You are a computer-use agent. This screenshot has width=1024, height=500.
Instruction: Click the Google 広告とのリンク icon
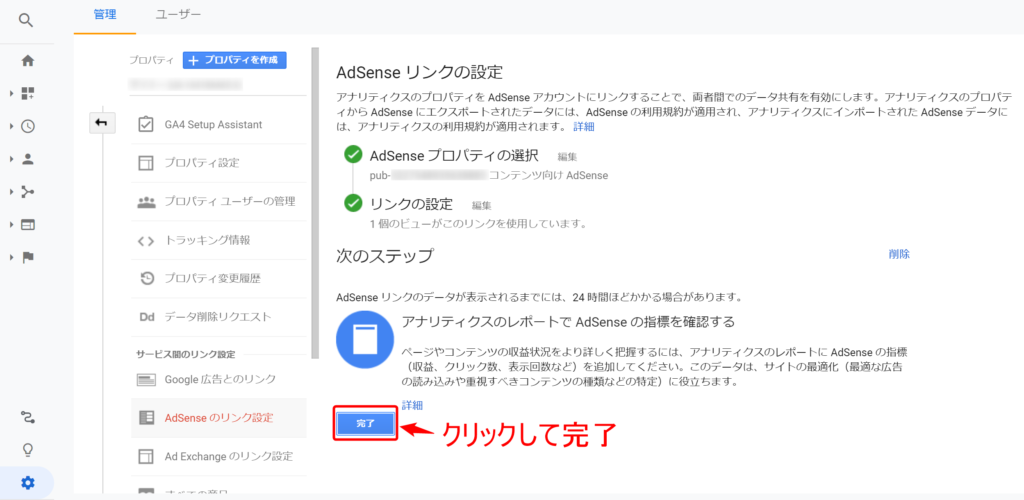point(146,379)
